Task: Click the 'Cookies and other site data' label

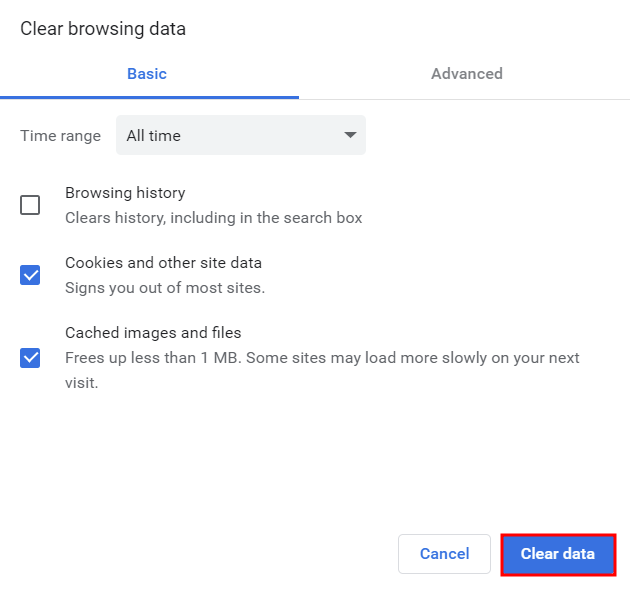Action: pos(163,263)
